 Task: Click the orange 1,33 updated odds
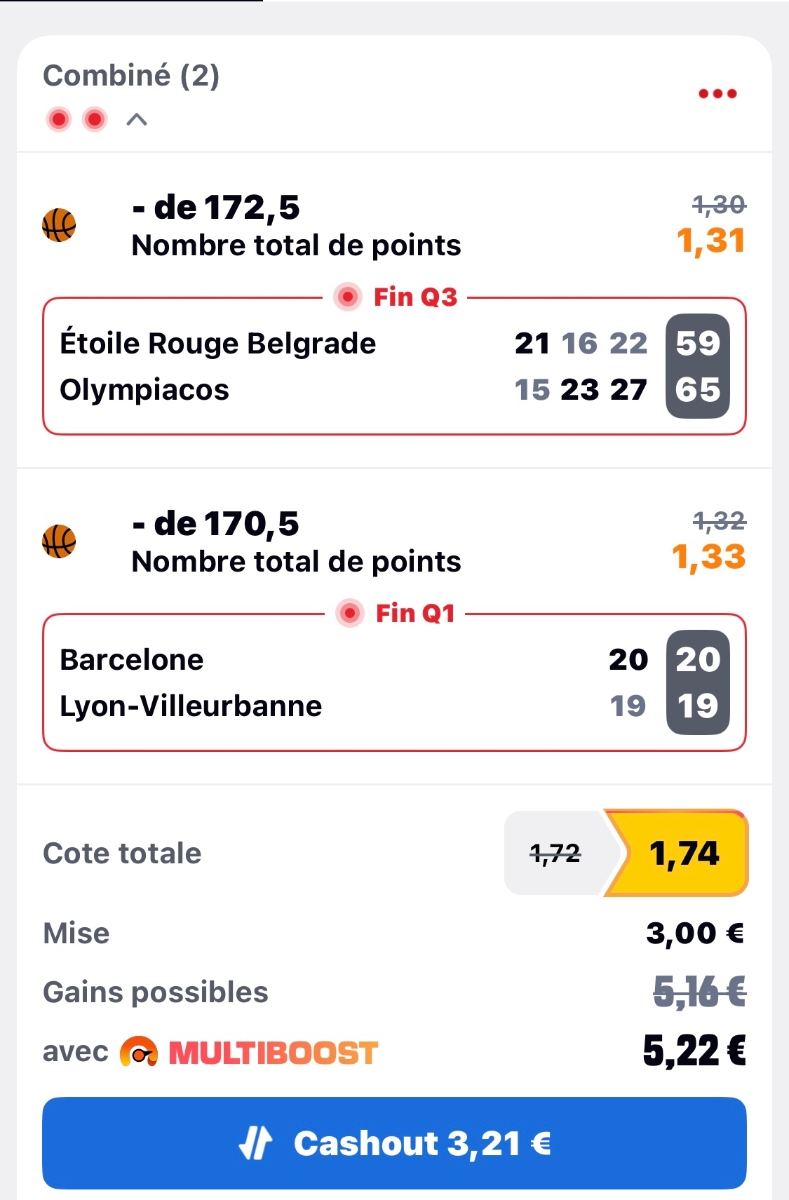point(709,557)
